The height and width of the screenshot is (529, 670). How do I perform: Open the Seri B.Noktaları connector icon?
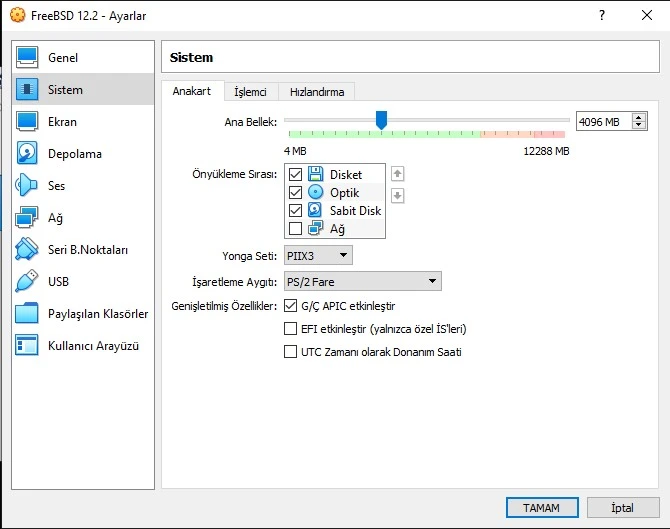(x=27, y=250)
